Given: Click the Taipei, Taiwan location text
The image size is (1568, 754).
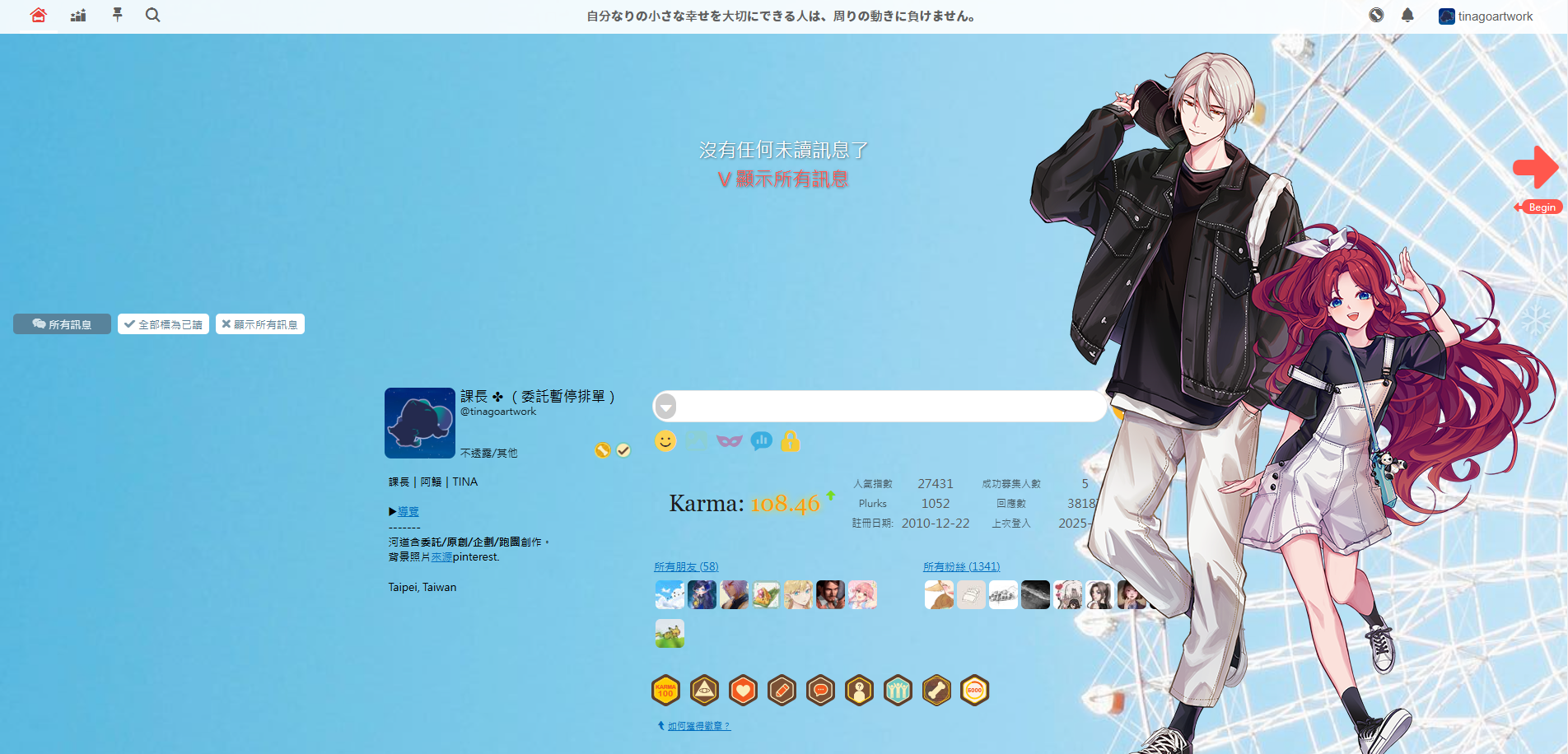Looking at the screenshot, I should 422,587.
